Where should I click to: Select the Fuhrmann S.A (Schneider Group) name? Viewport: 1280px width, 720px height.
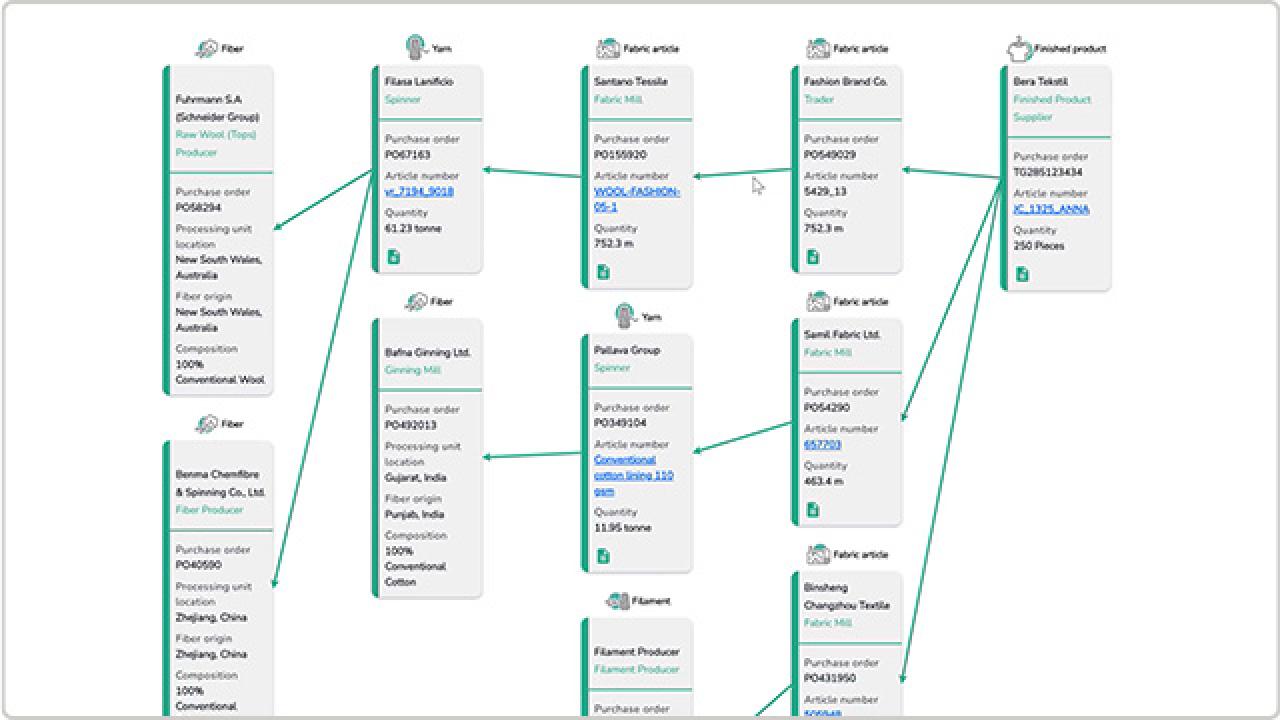[x=217, y=108]
